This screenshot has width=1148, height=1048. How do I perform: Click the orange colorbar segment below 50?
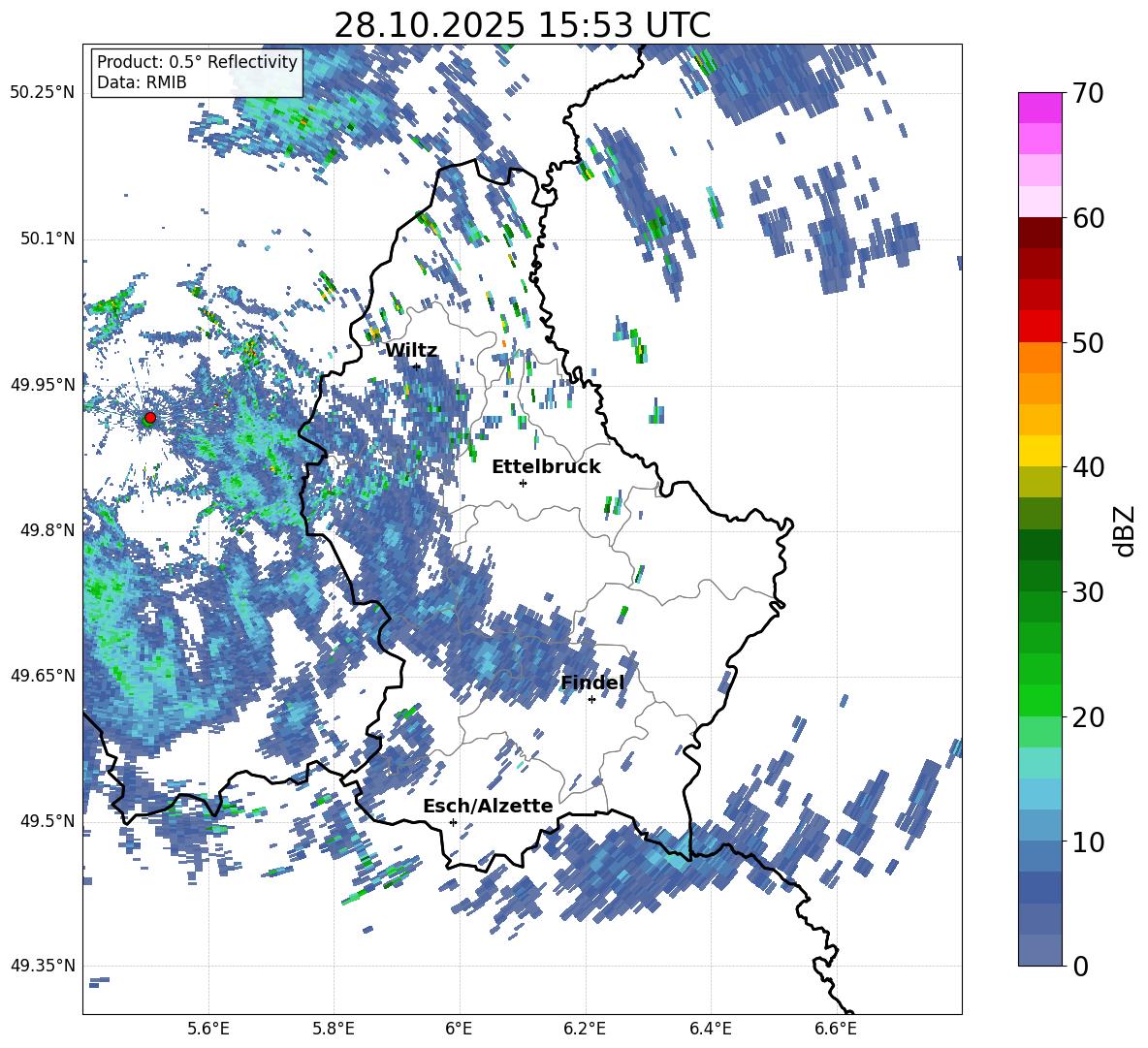click(1040, 358)
